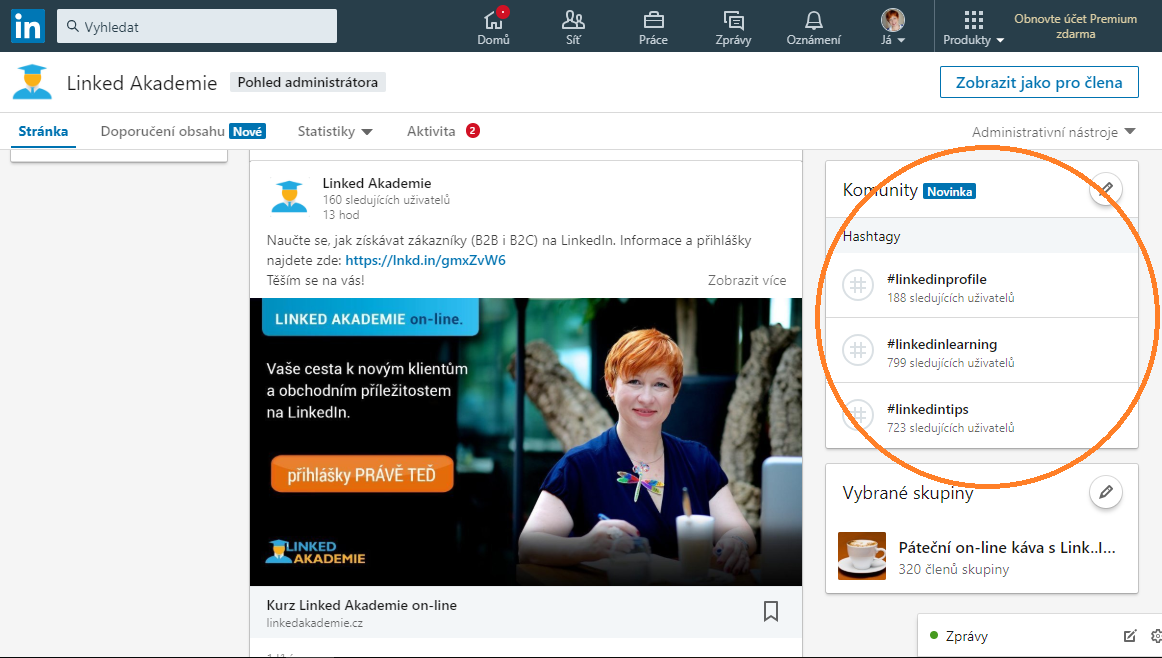Click the Pohled administrátora label
Image resolution: width=1162 pixels, height=658 pixels.
(x=308, y=82)
